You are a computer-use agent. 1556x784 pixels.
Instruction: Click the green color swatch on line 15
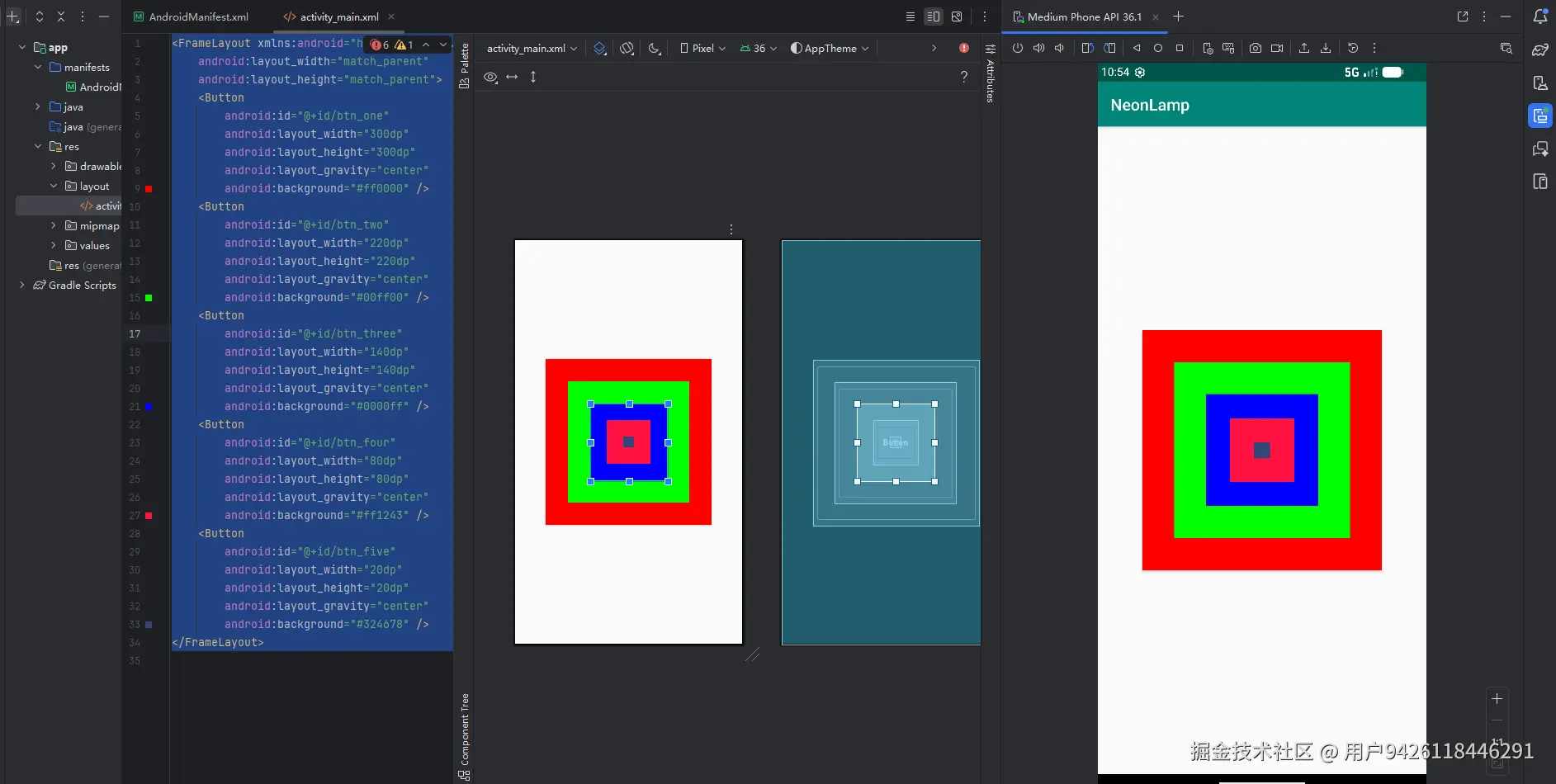[x=149, y=298]
